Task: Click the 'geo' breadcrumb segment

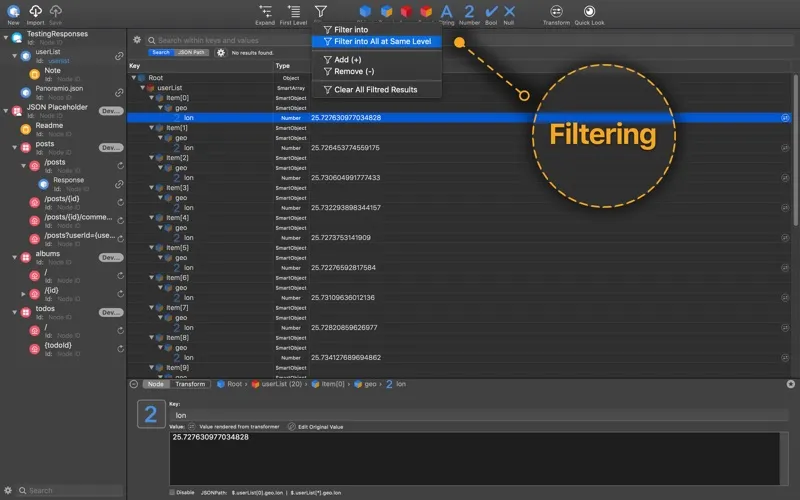Action: (370, 384)
